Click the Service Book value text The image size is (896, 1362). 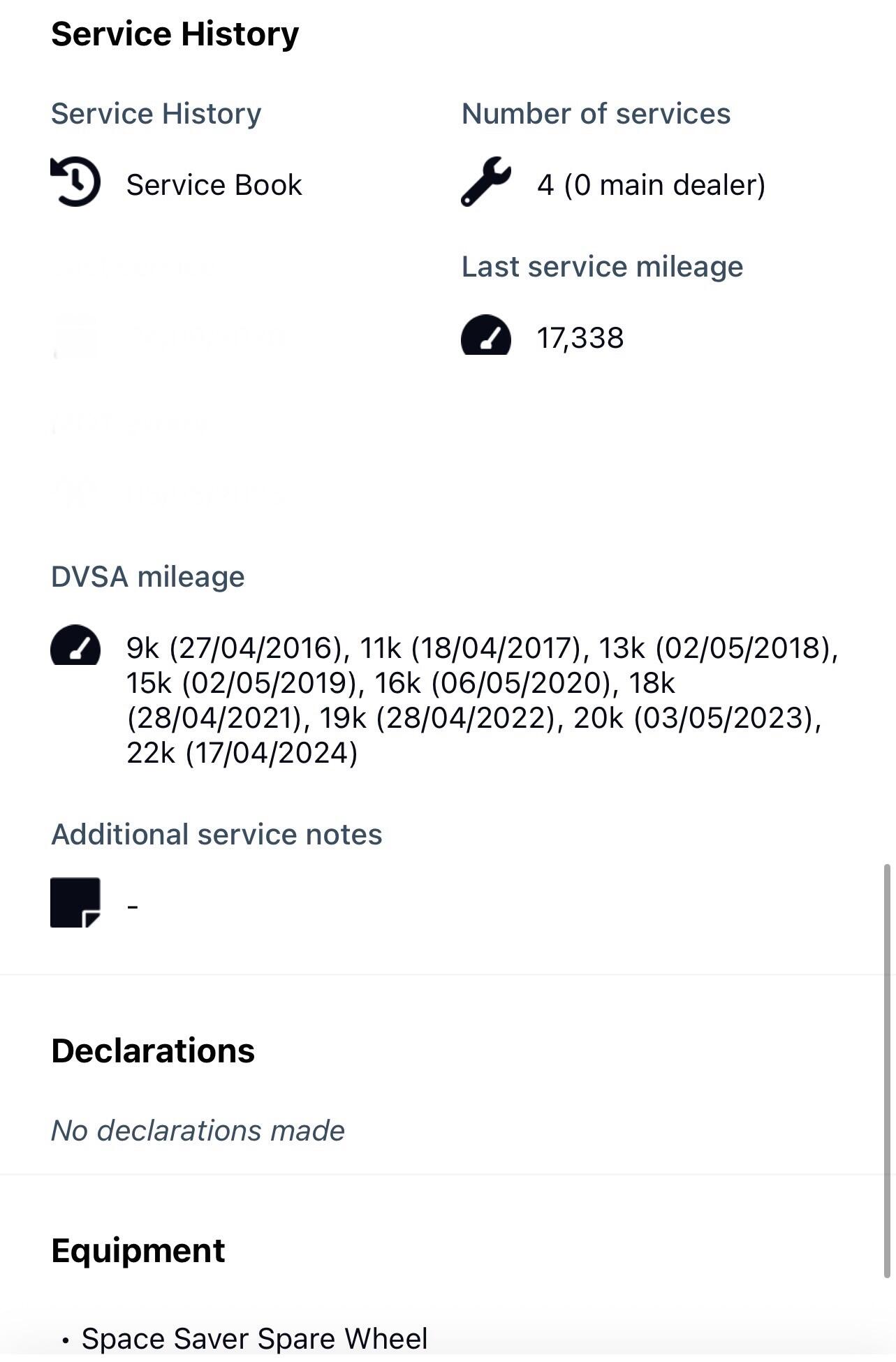click(214, 185)
